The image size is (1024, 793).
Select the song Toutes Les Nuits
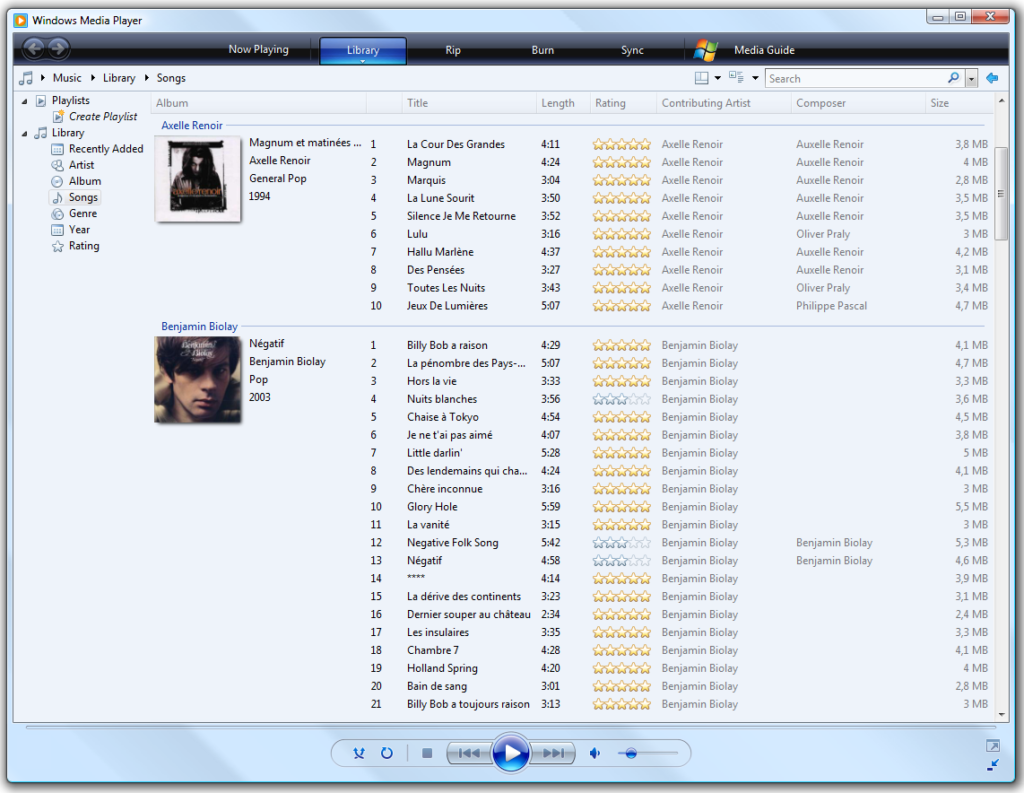(x=446, y=288)
